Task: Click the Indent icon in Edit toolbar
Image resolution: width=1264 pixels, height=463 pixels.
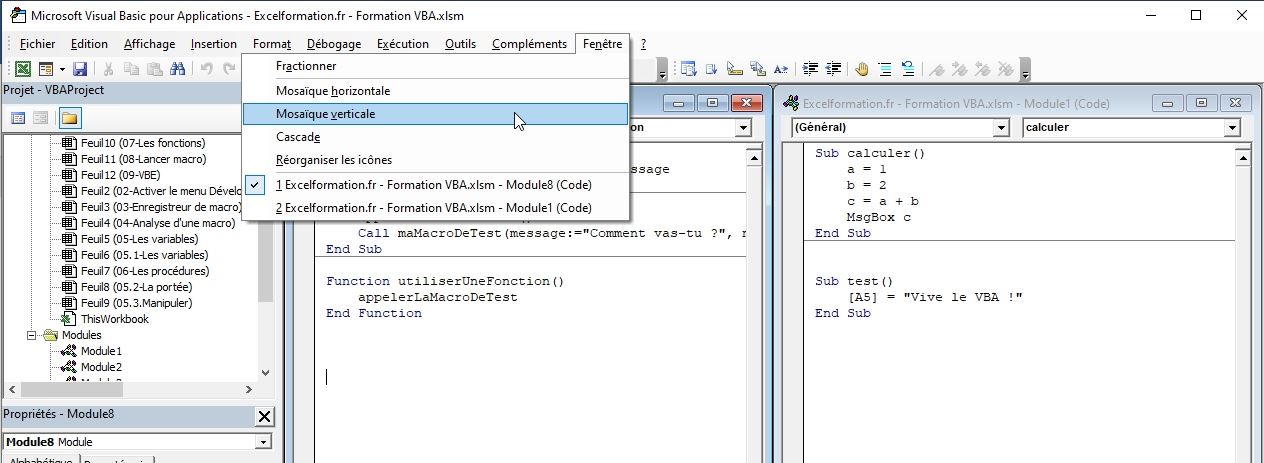Action: (x=810, y=69)
